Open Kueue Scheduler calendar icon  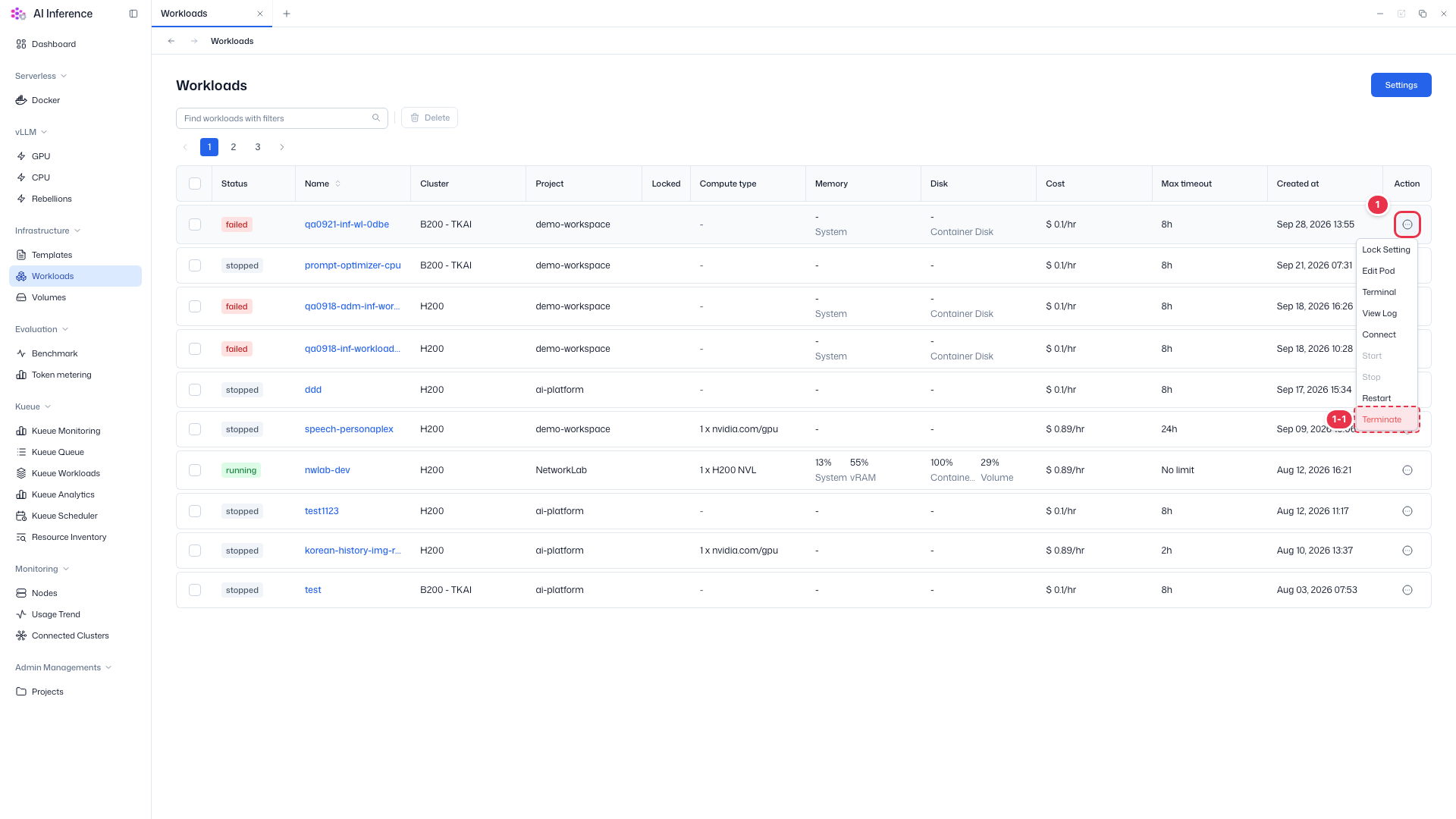(21, 516)
